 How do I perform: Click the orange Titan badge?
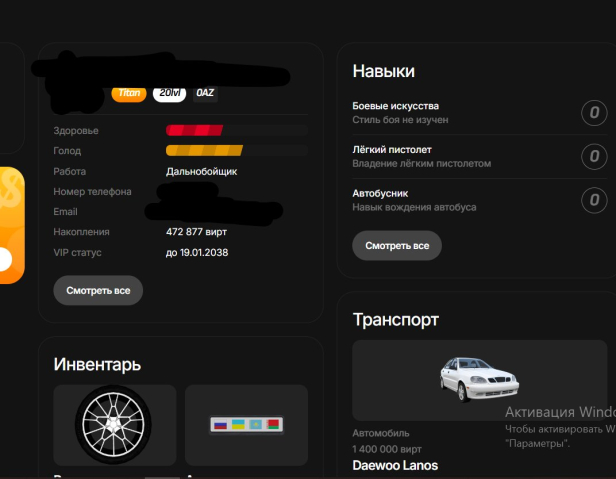coord(129,93)
